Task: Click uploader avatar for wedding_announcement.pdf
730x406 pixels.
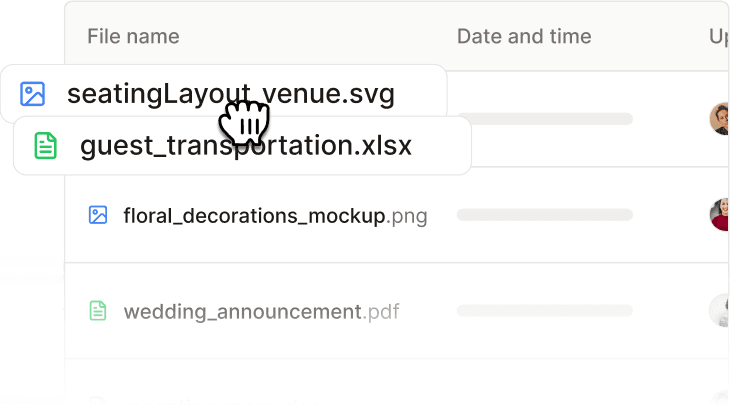Action: [719, 310]
